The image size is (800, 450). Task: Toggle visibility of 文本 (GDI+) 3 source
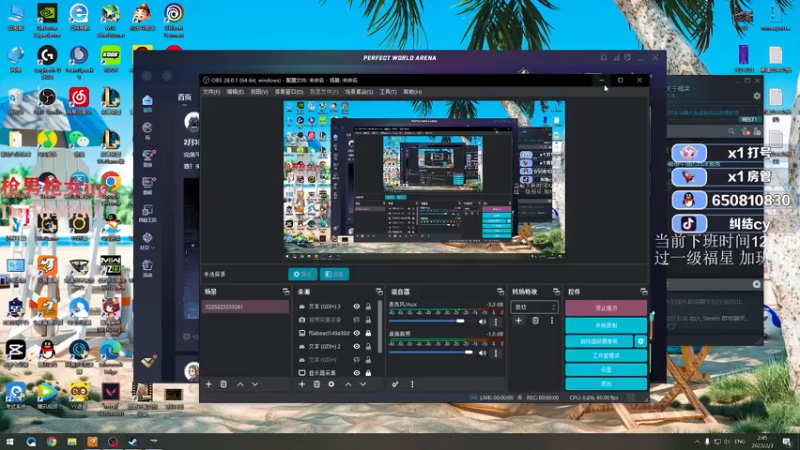pos(357,307)
